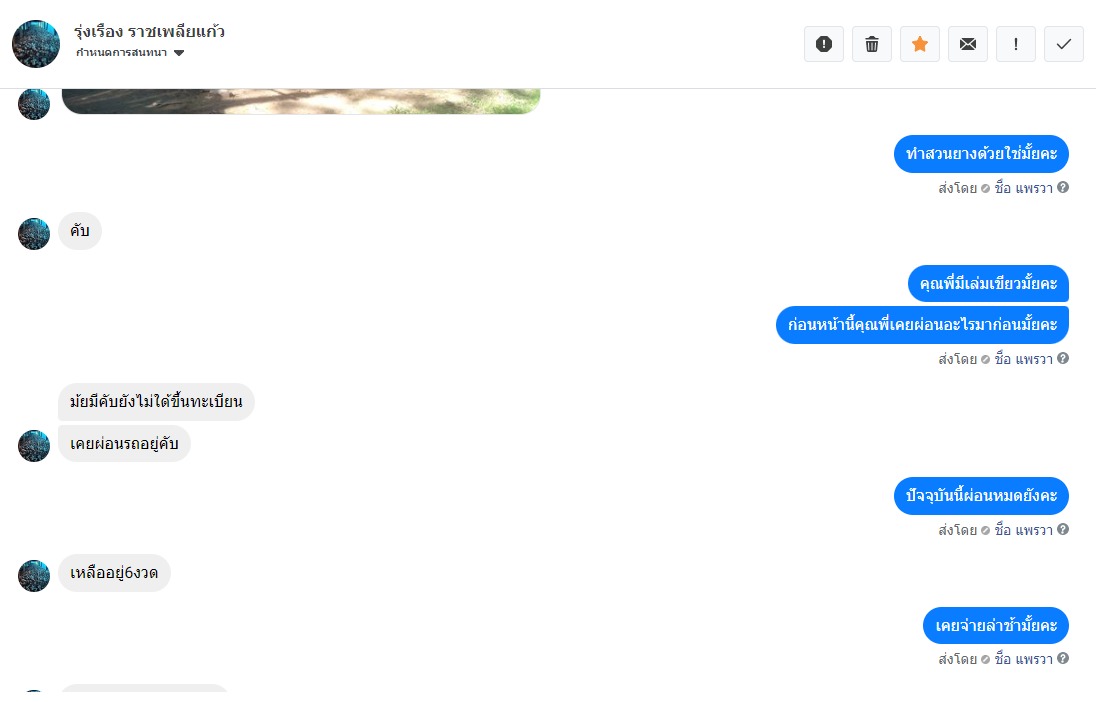Screen dimensions: 1096x702
Task: Open the contact profile picture in header
Action: point(36,44)
